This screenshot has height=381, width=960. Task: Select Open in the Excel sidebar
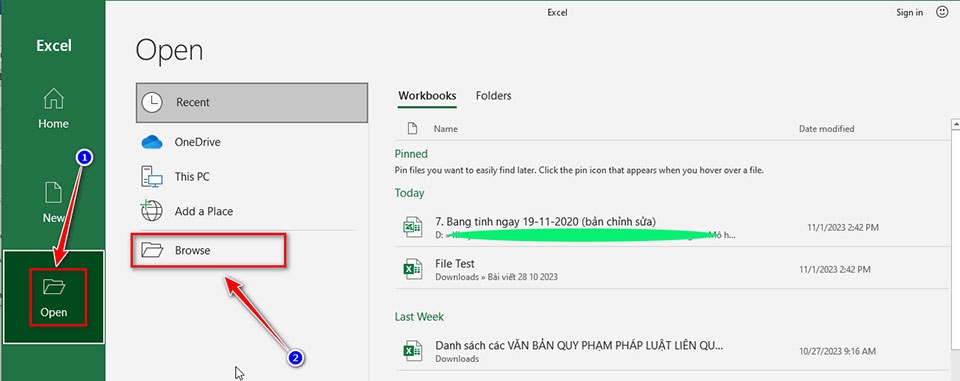(53, 297)
